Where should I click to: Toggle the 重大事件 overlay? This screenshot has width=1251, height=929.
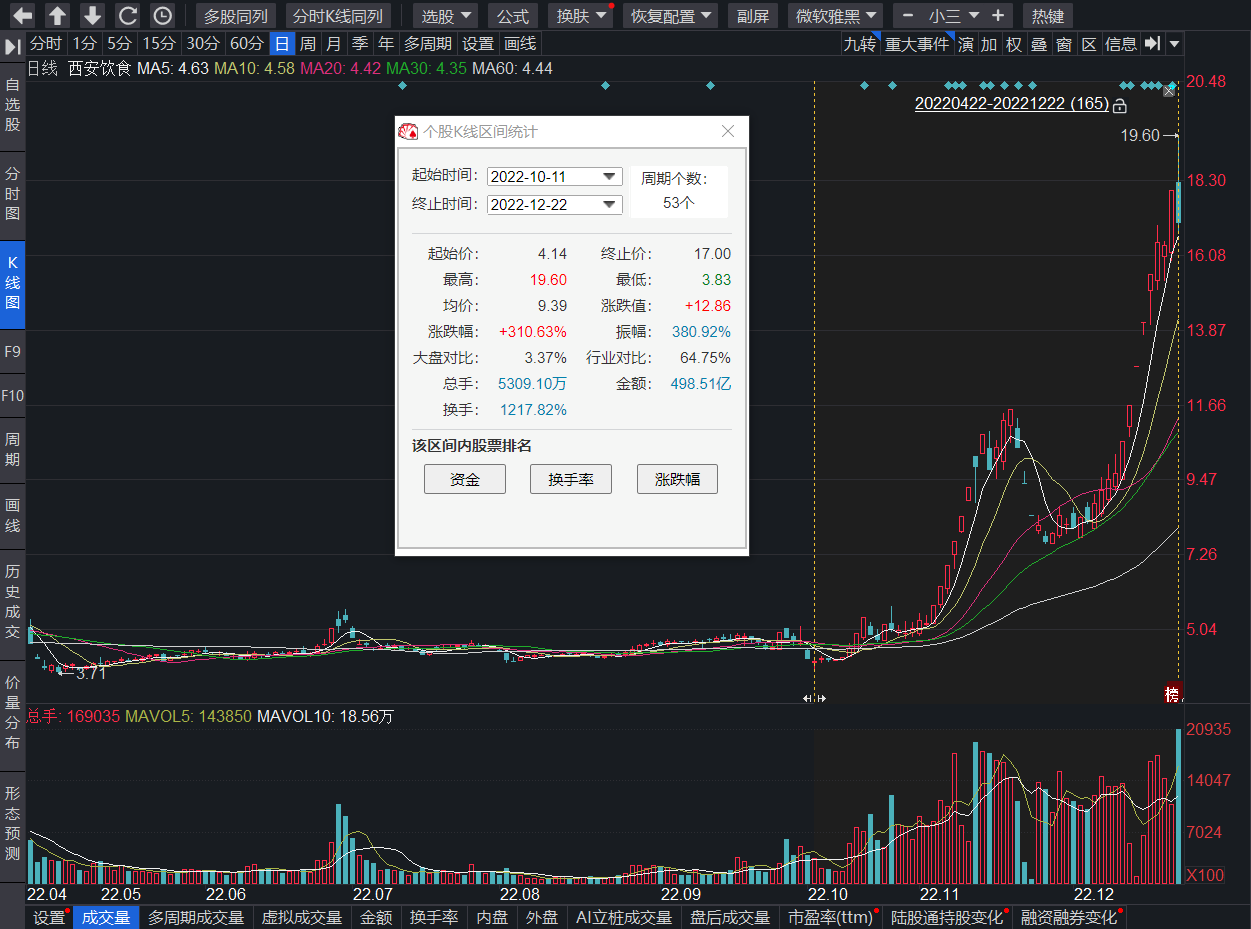(916, 44)
